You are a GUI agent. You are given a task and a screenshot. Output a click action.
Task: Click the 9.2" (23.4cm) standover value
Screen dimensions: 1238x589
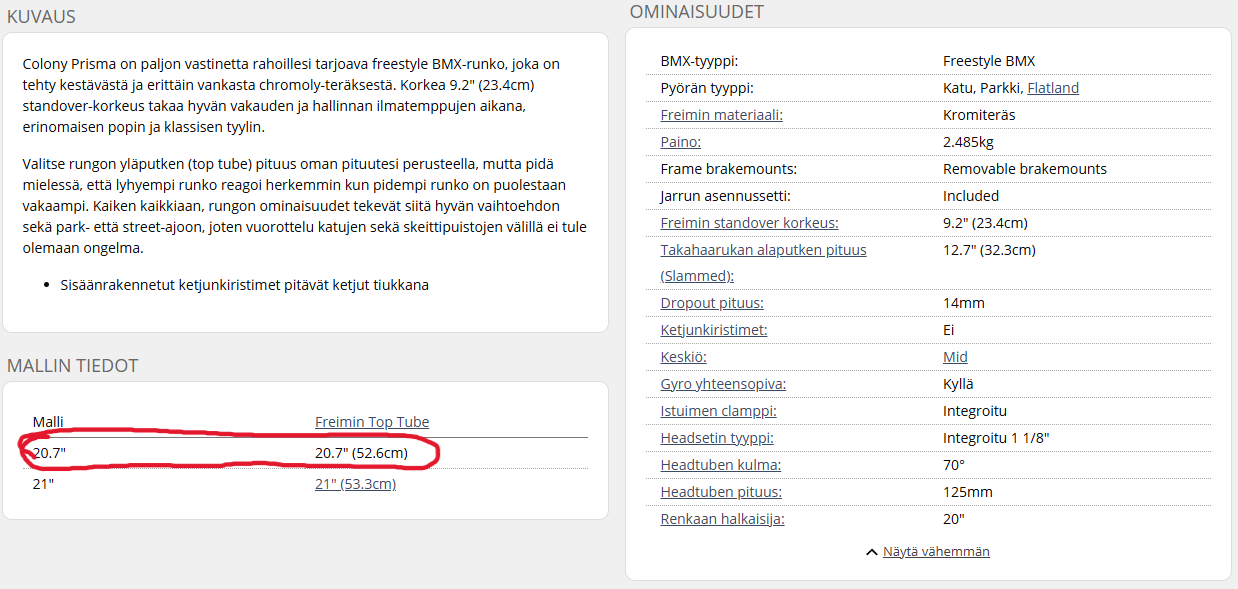click(x=985, y=223)
